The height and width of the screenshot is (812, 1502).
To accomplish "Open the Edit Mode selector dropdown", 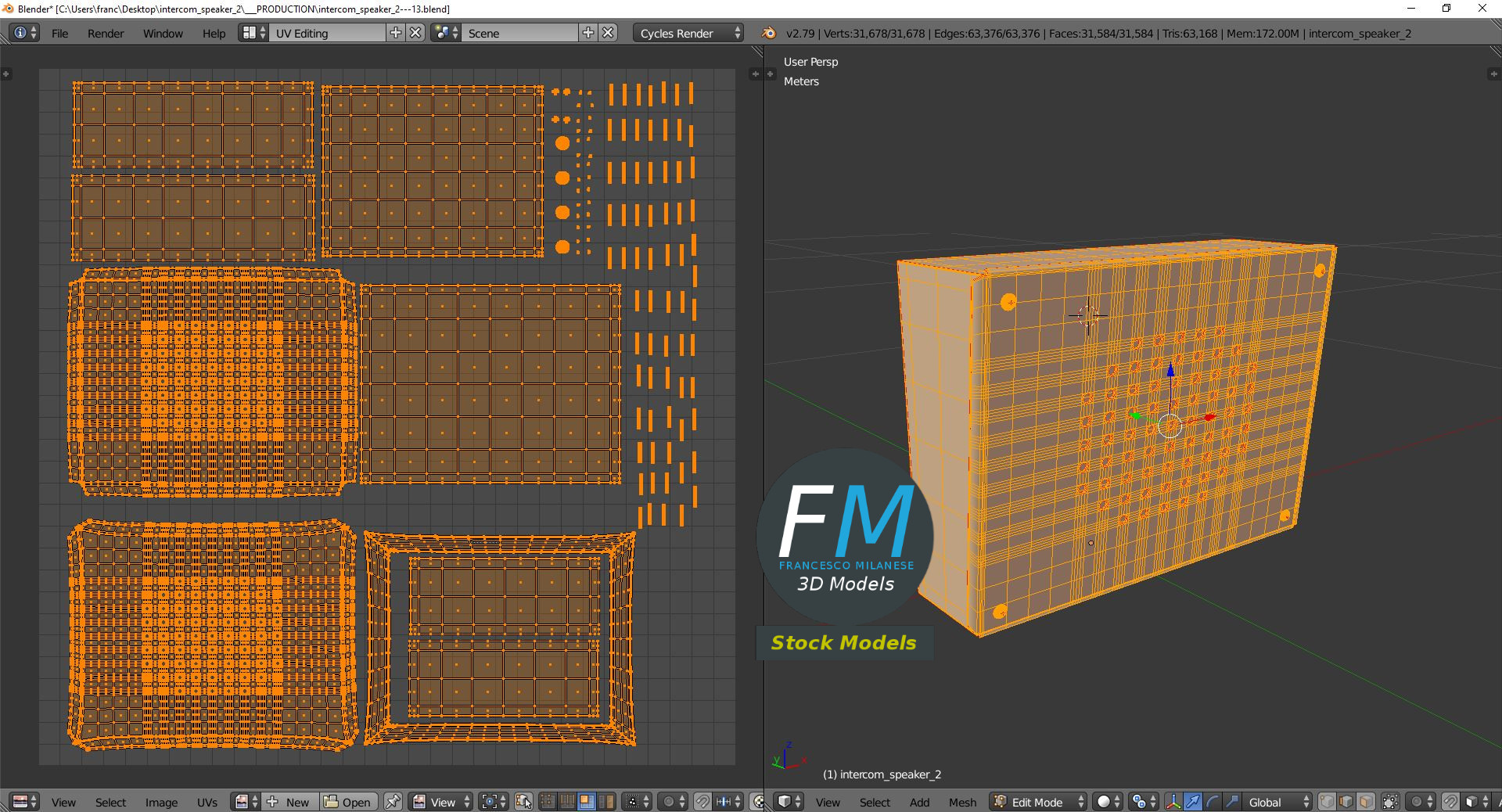I will [x=1039, y=802].
